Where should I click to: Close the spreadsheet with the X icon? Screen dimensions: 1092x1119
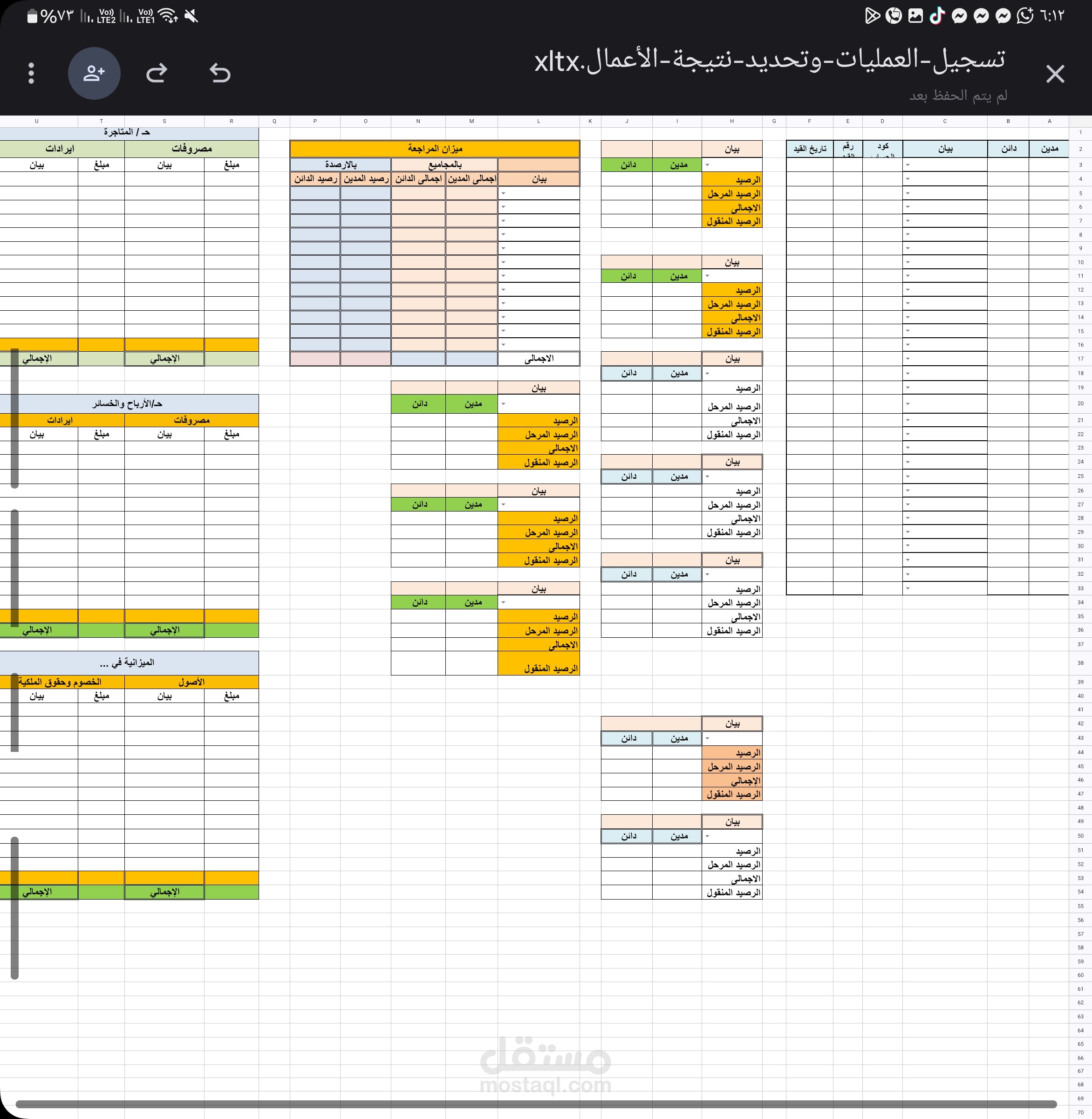tap(1055, 74)
